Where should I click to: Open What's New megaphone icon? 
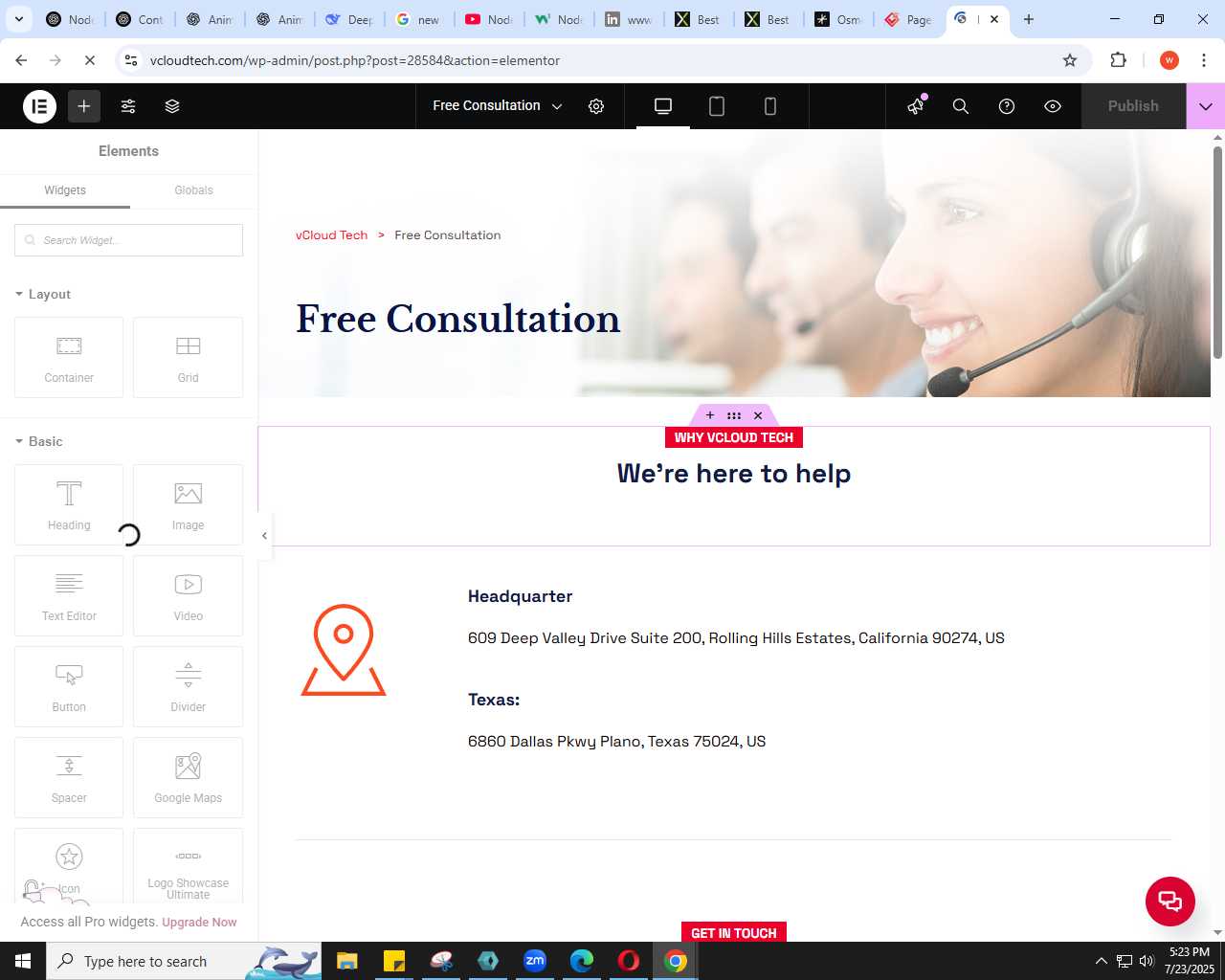[x=917, y=105]
